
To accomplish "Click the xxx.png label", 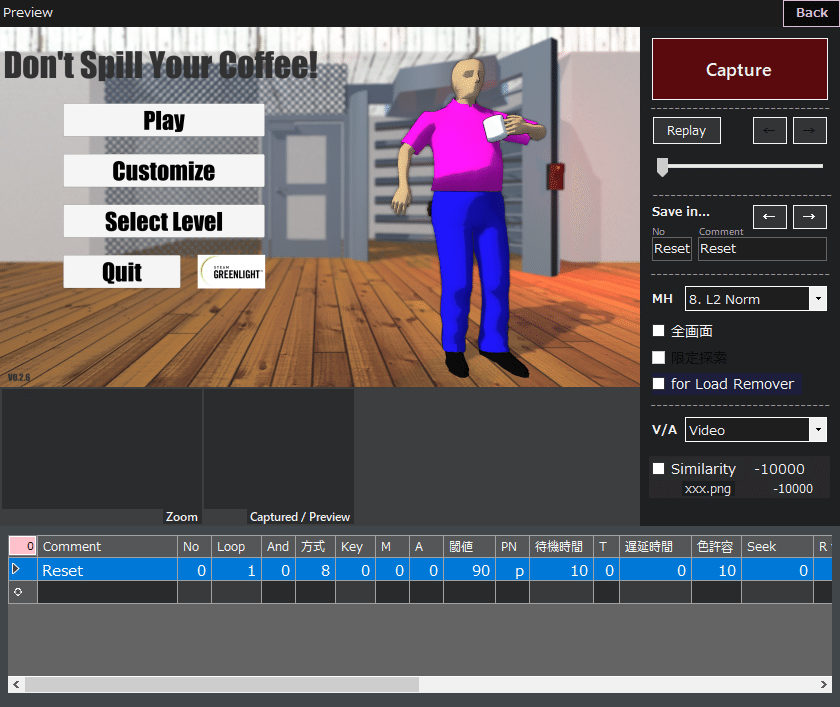I will coord(707,488).
